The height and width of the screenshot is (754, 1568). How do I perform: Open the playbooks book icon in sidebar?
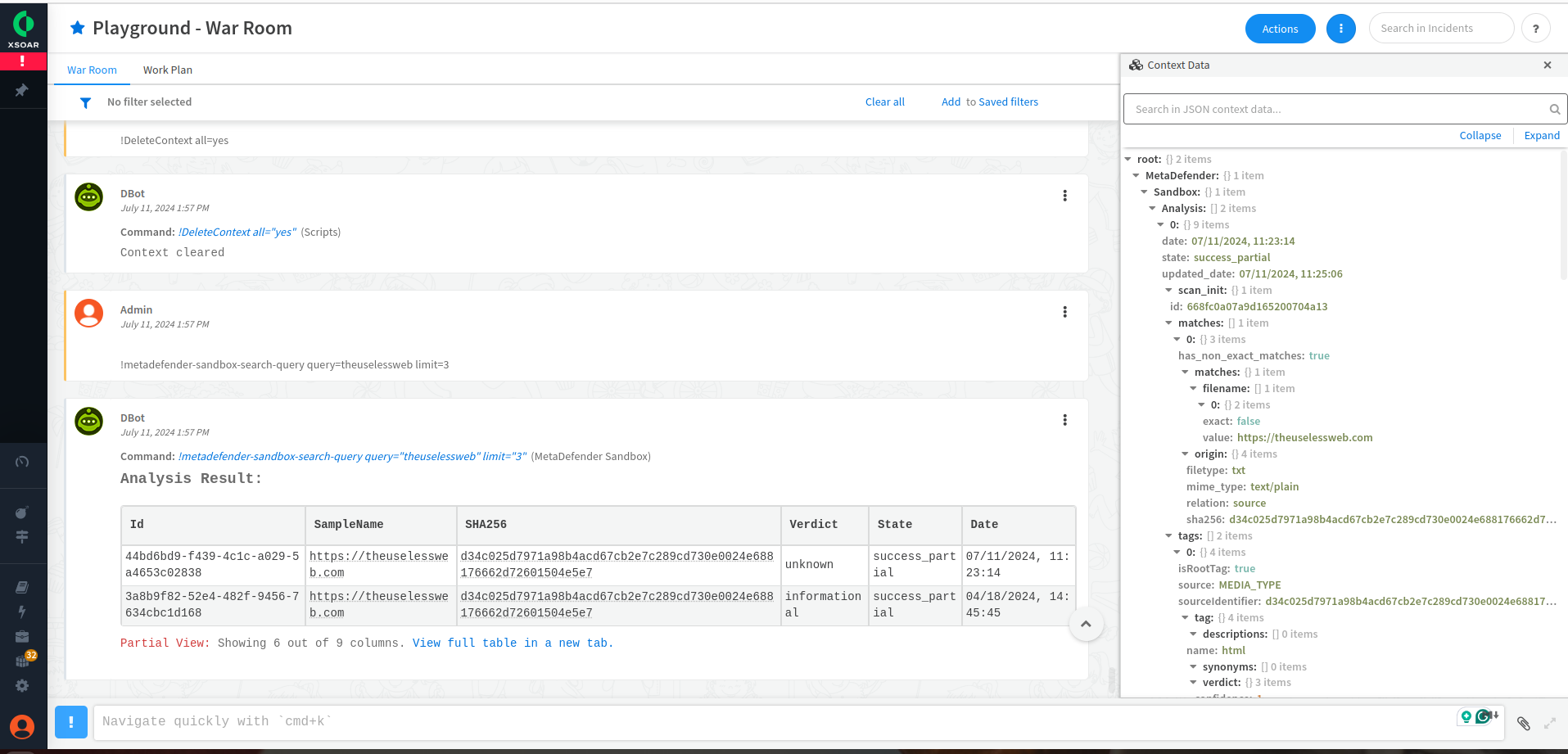coord(22,587)
